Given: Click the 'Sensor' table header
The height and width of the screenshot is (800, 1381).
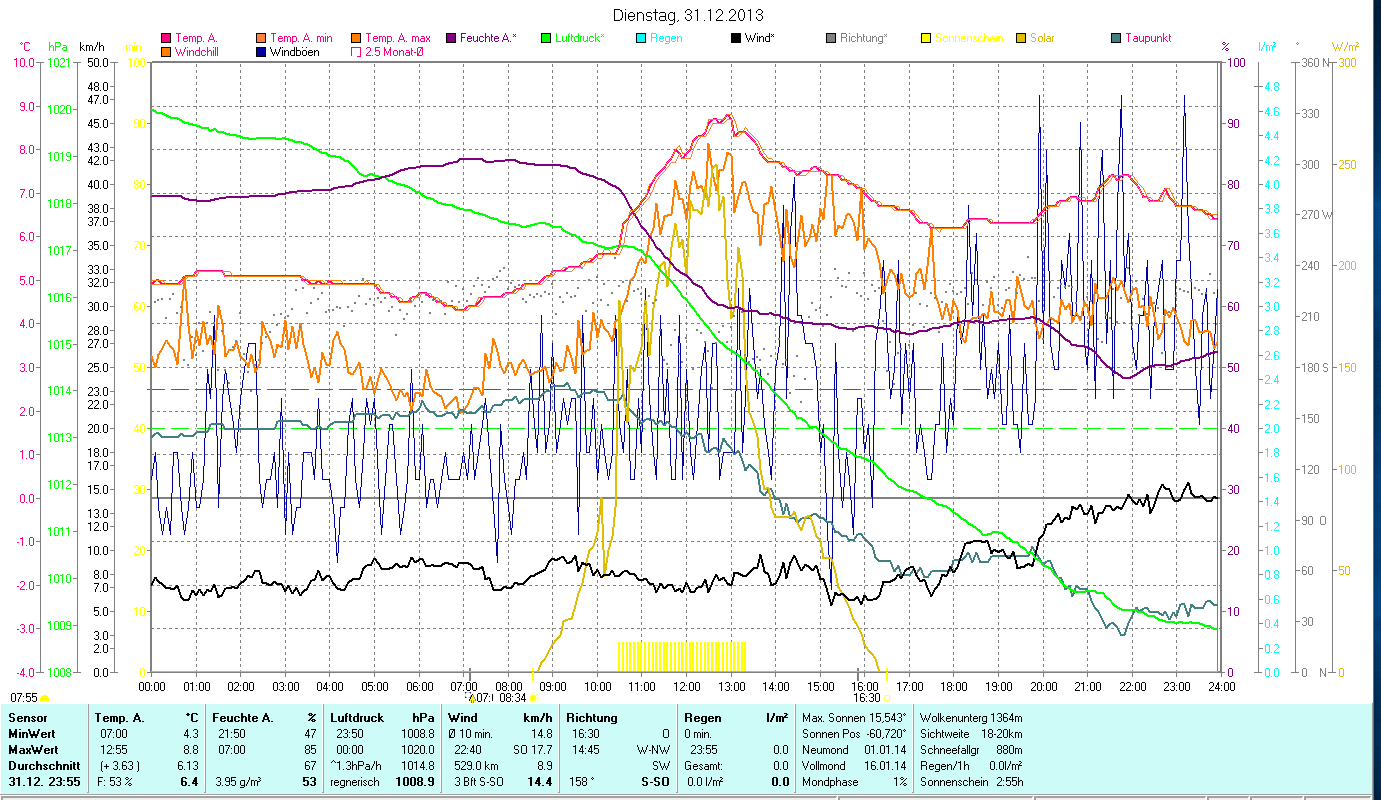Looking at the screenshot, I should point(26,718).
